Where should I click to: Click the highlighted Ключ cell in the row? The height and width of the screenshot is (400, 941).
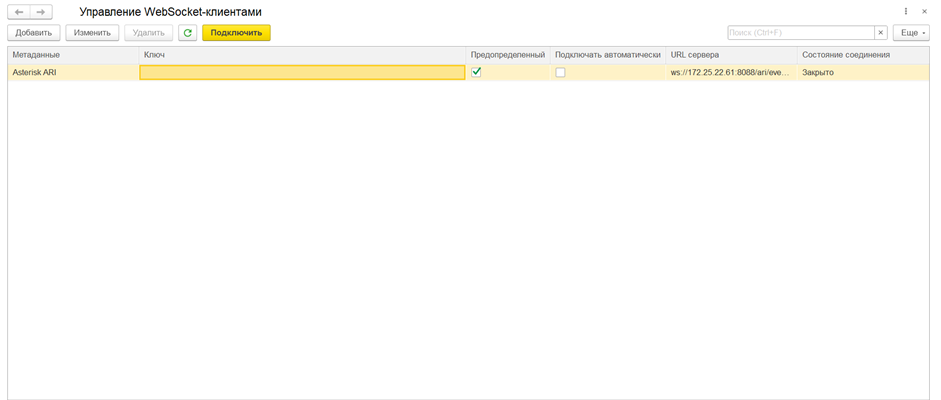pos(302,72)
